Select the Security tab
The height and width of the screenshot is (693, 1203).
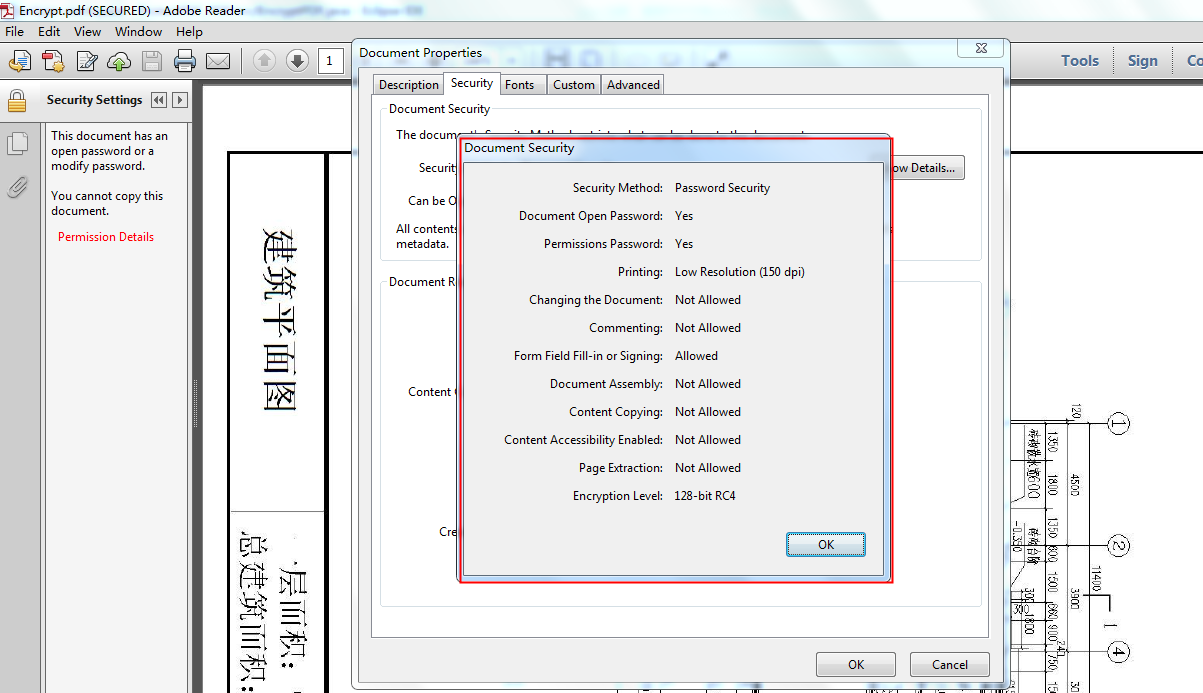click(x=471, y=84)
